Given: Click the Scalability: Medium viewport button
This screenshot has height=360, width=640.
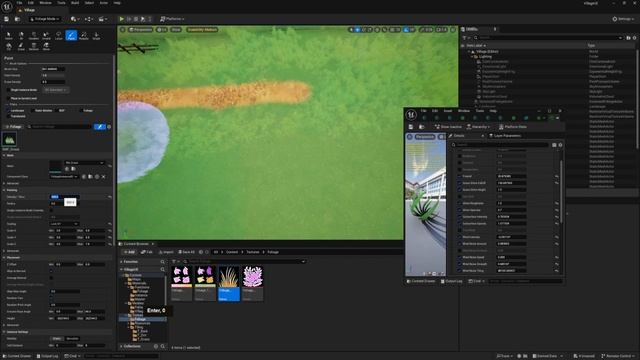Looking at the screenshot, I should coord(202,30).
